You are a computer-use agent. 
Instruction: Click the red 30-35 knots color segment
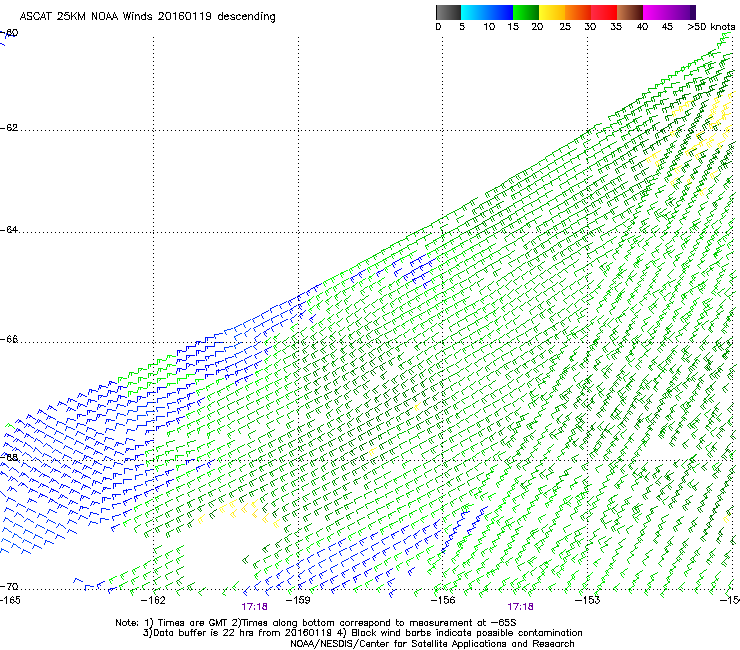pos(604,12)
